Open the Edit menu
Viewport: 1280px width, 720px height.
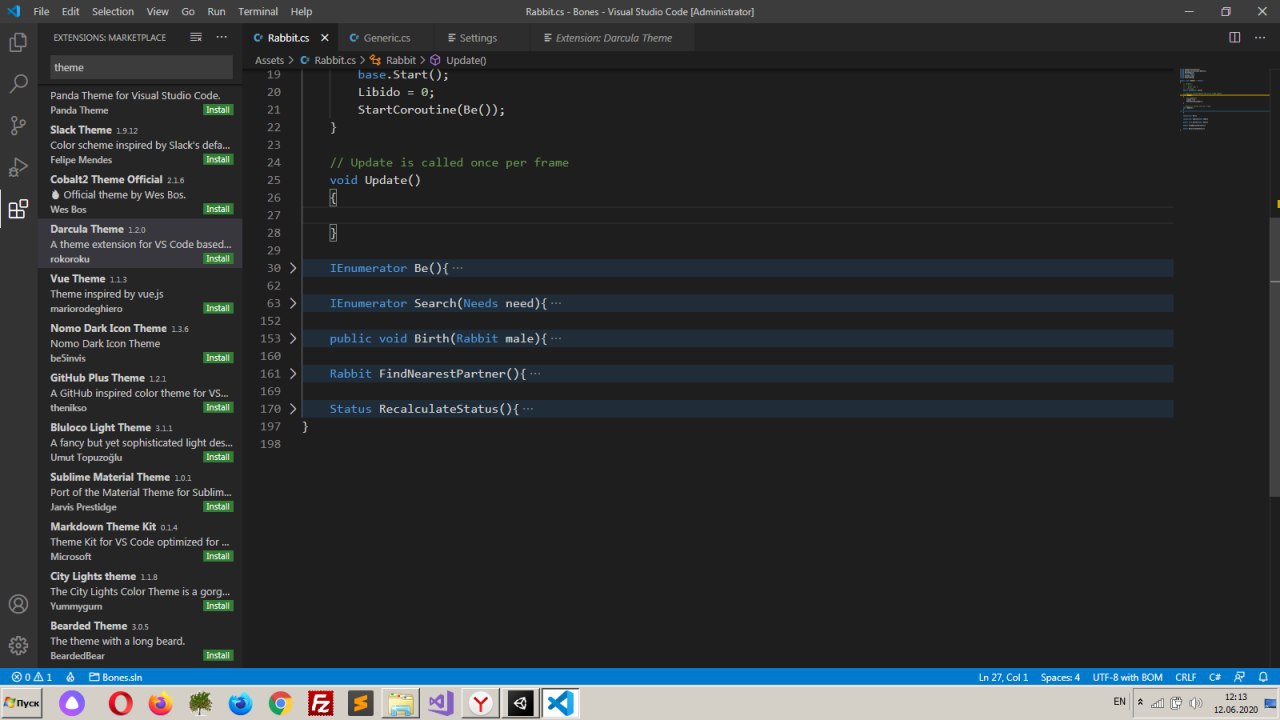pyautogui.click(x=70, y=11)
